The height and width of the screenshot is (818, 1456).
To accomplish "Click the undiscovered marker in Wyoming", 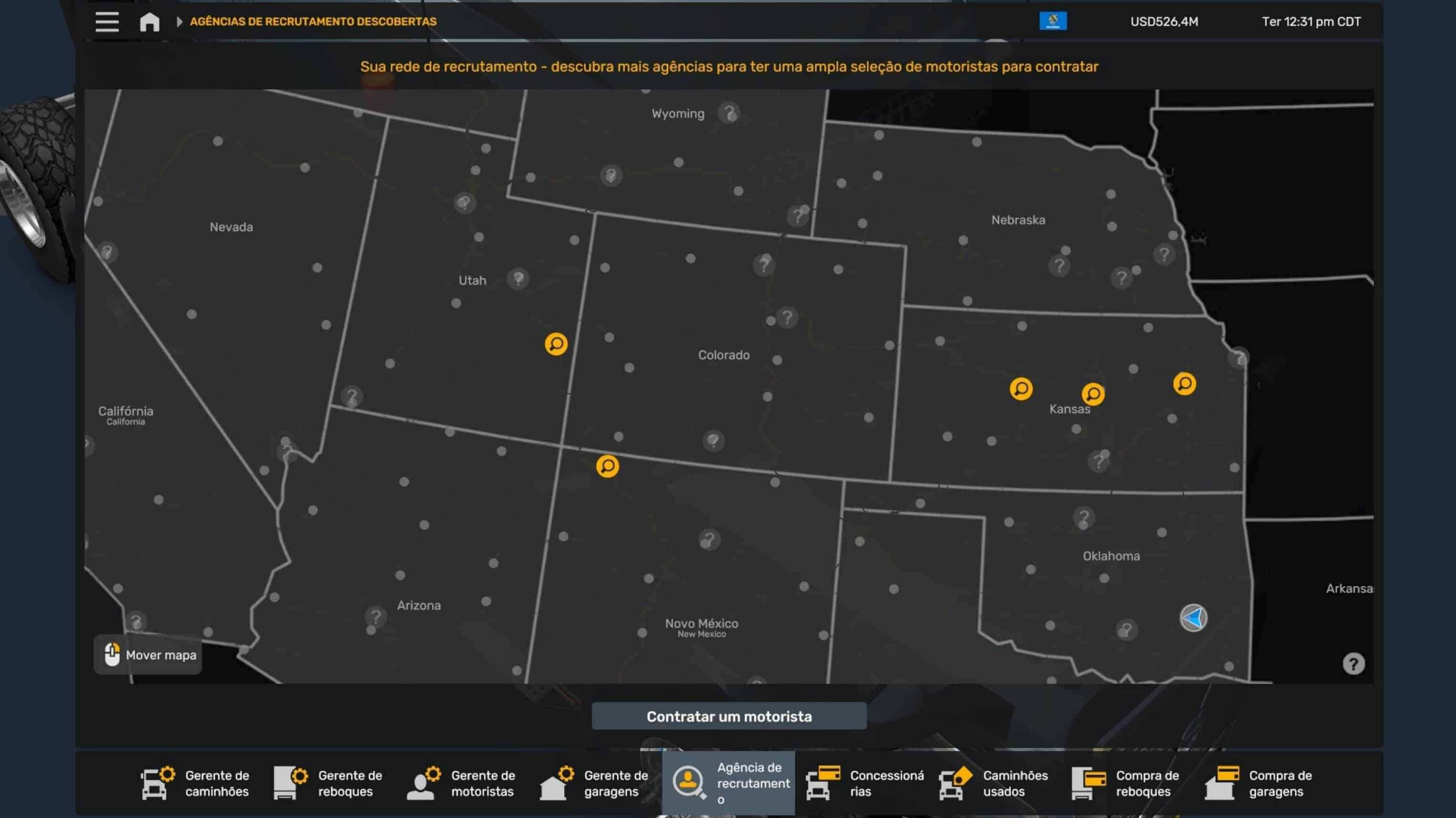I will click(x=729, y=113).
